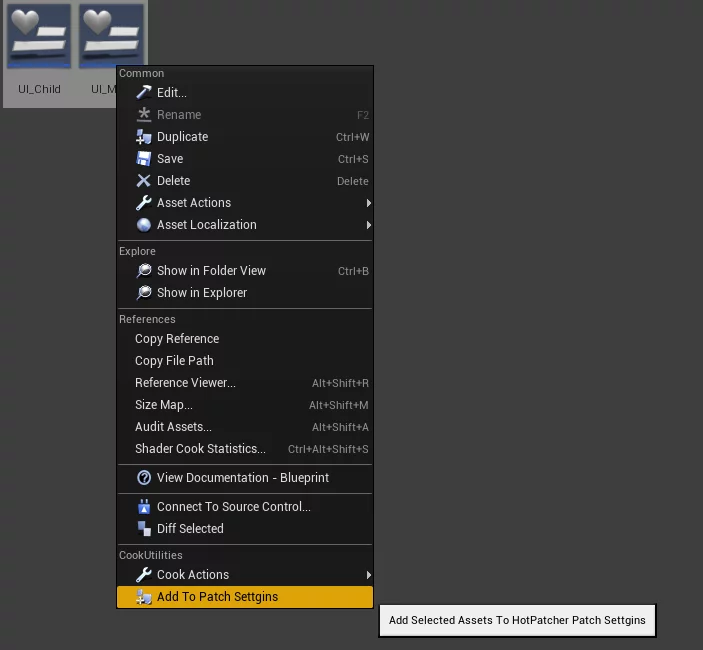This screenshot has height=650, width=703.
Task: Click the plug icon for Connect To Source Control
Action: pyautogui.click(x=144, y=507)
